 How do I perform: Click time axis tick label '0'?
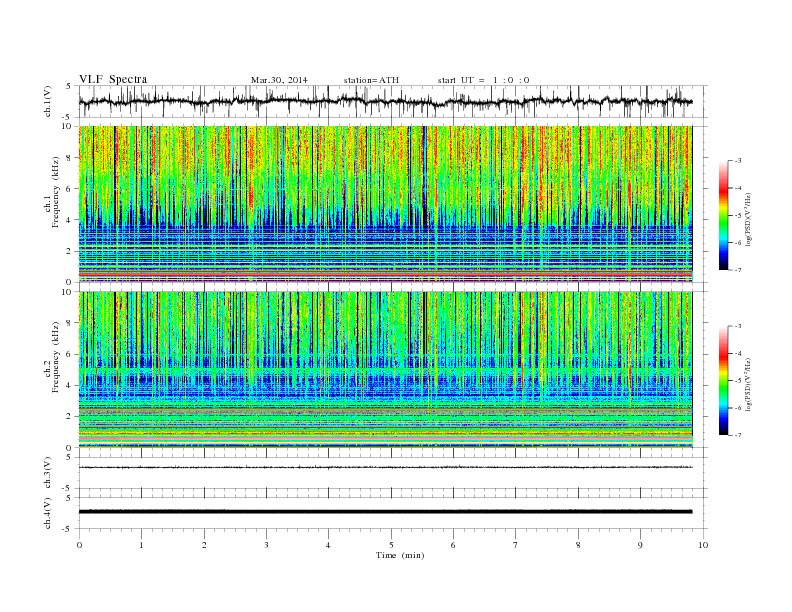[79, 545]
